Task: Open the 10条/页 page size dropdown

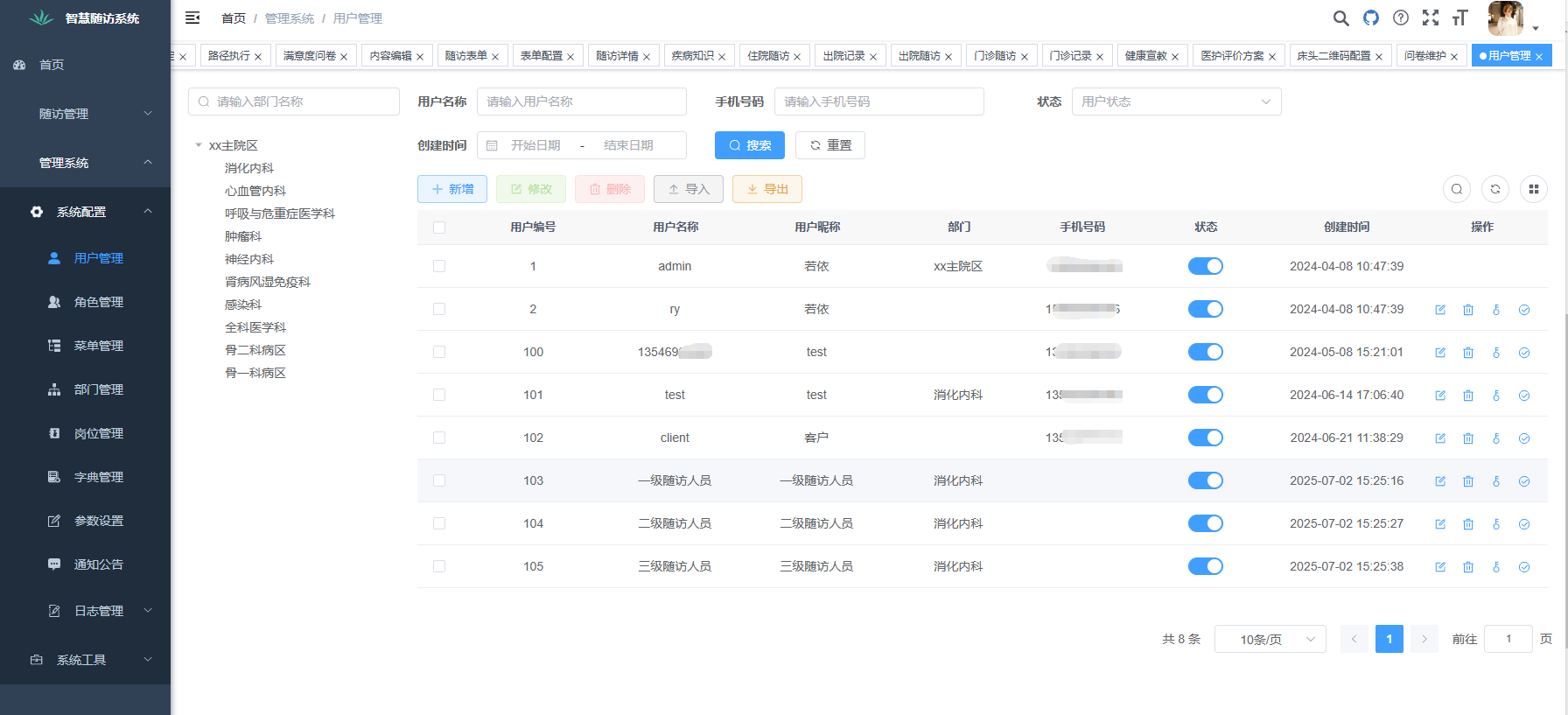Action: point(1270,639)
